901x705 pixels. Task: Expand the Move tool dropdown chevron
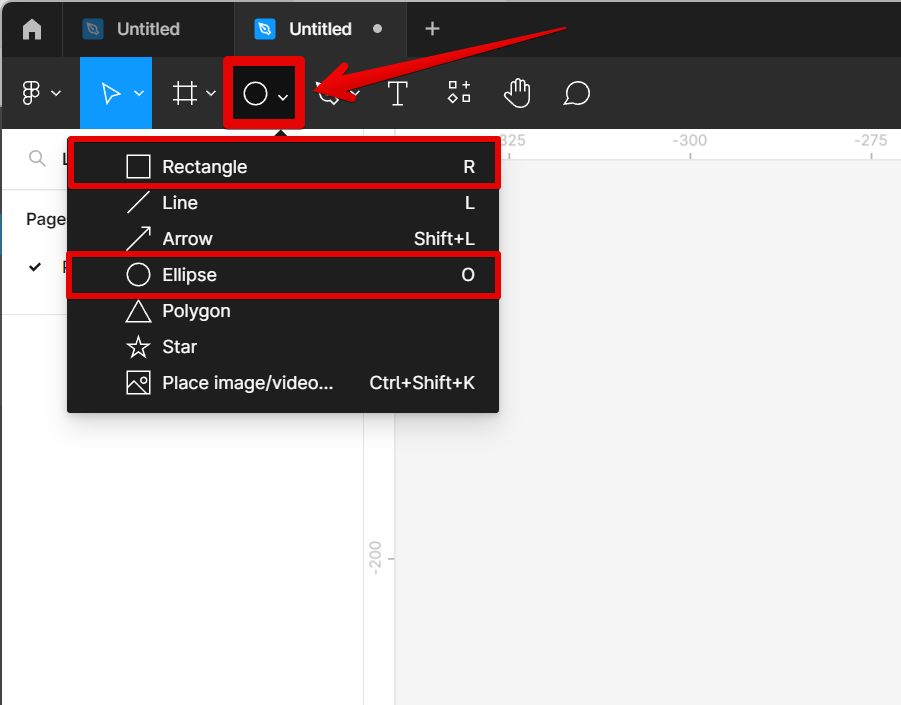click(139, 93)
